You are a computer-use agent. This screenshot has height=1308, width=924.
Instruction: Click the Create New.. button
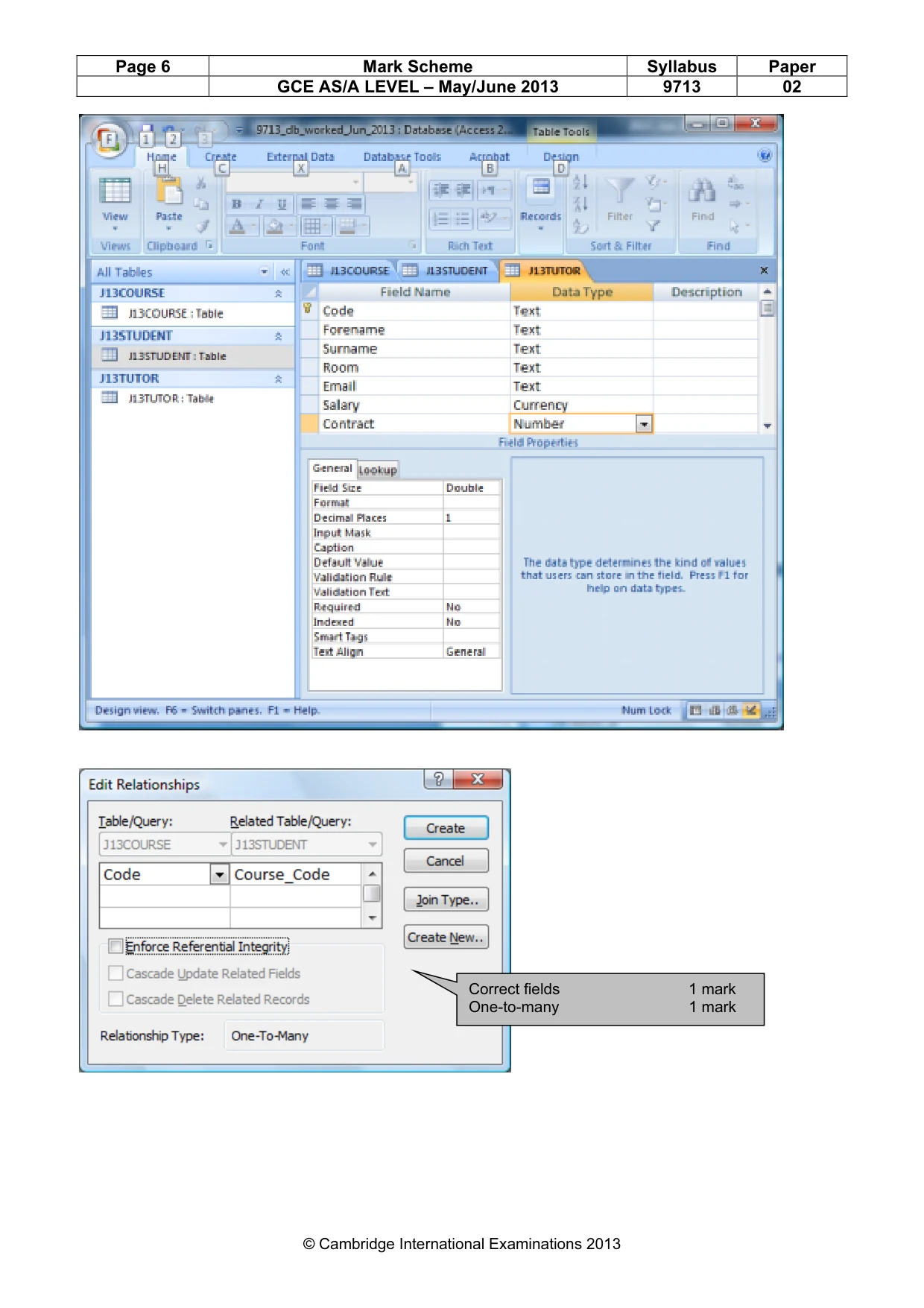[x=446, y=937]
